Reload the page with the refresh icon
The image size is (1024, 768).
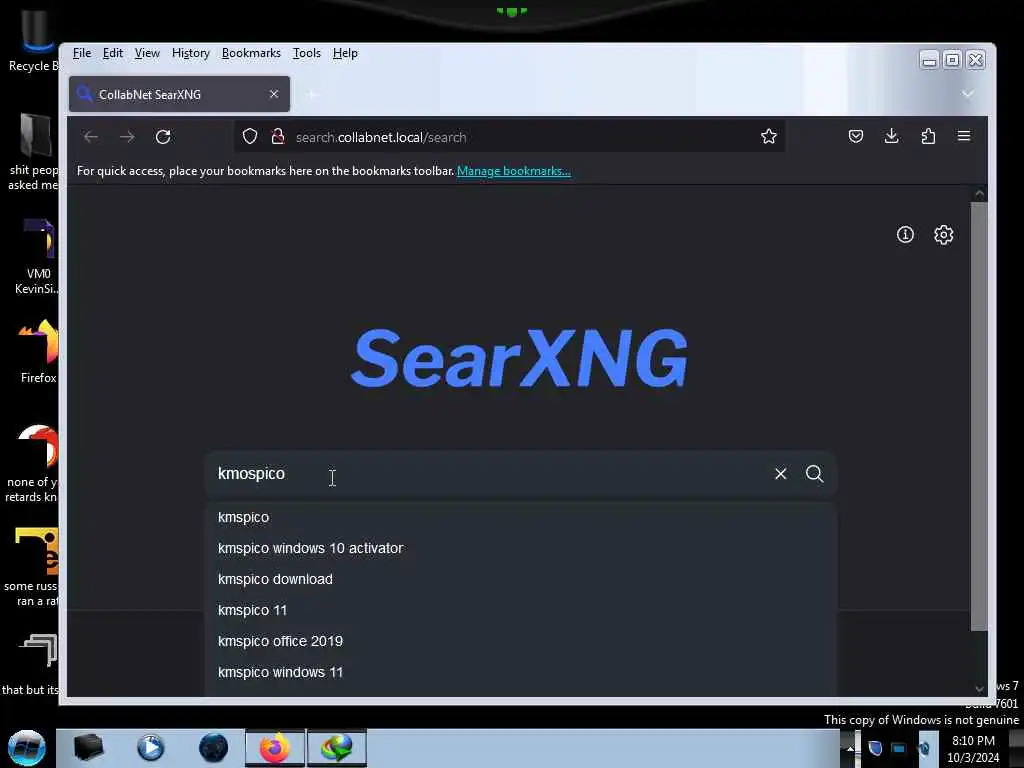point(163,137)
